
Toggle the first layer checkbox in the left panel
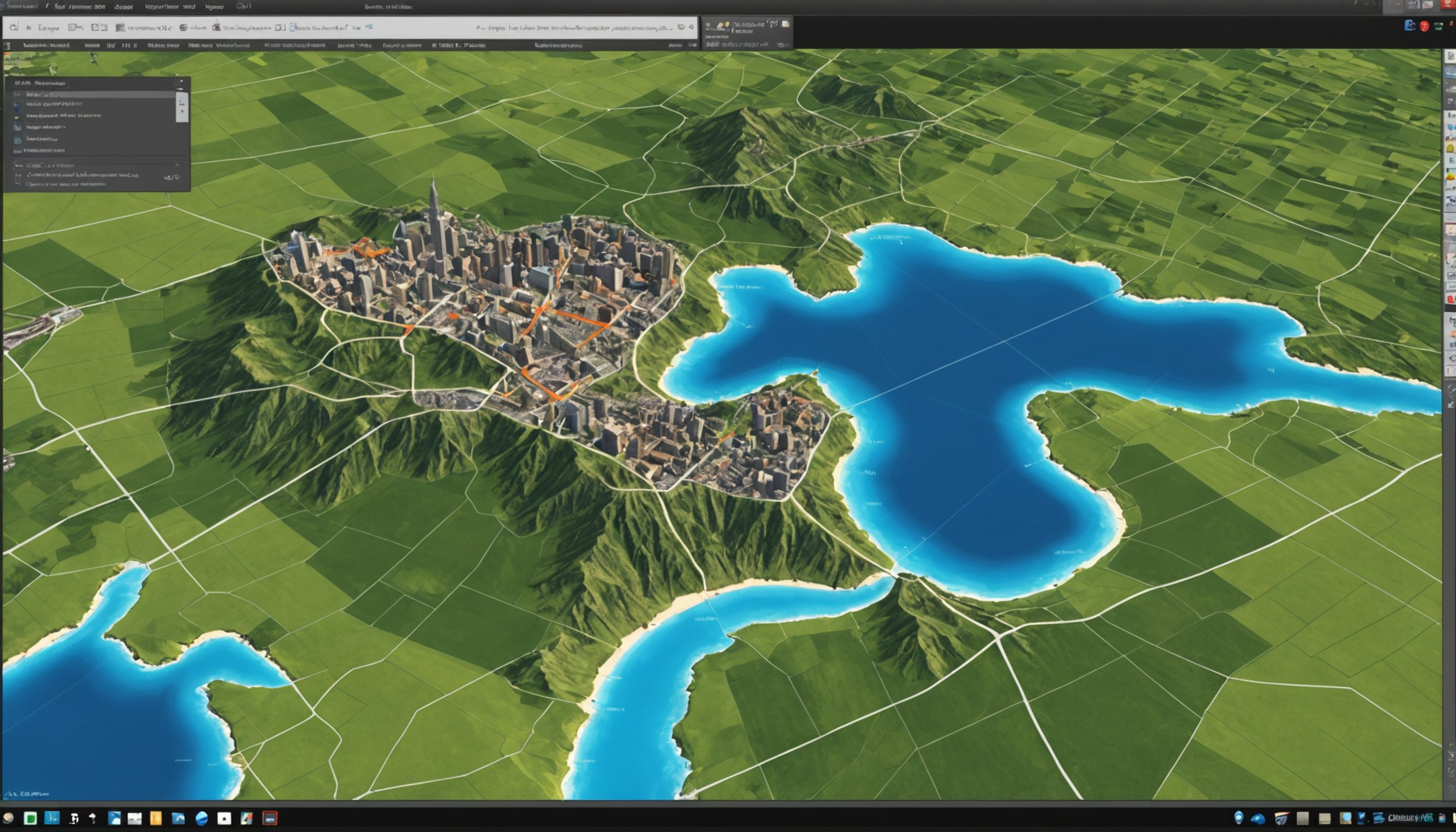click(x=16, y=95)
